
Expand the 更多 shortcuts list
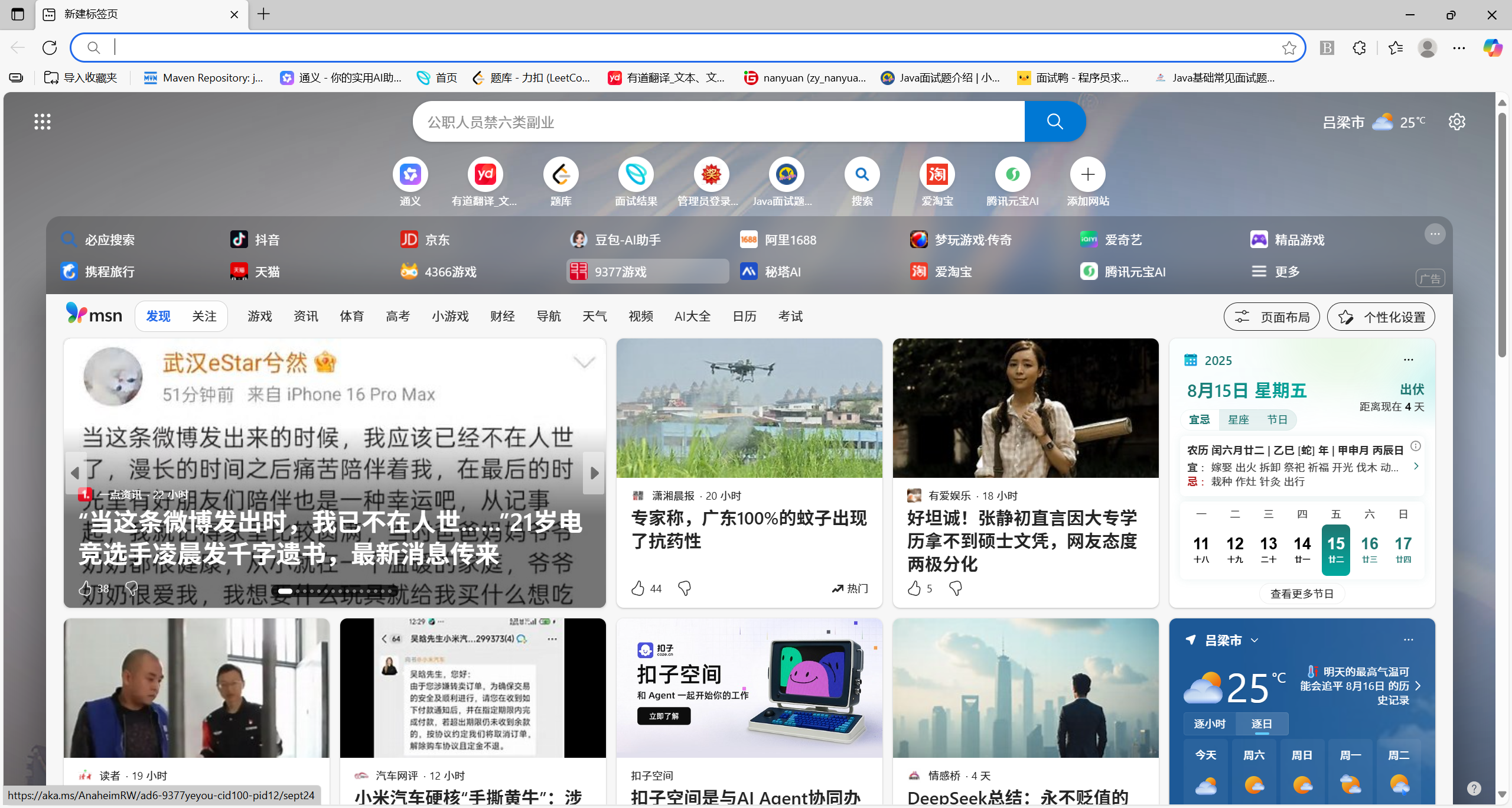(x=1276, y=271)
